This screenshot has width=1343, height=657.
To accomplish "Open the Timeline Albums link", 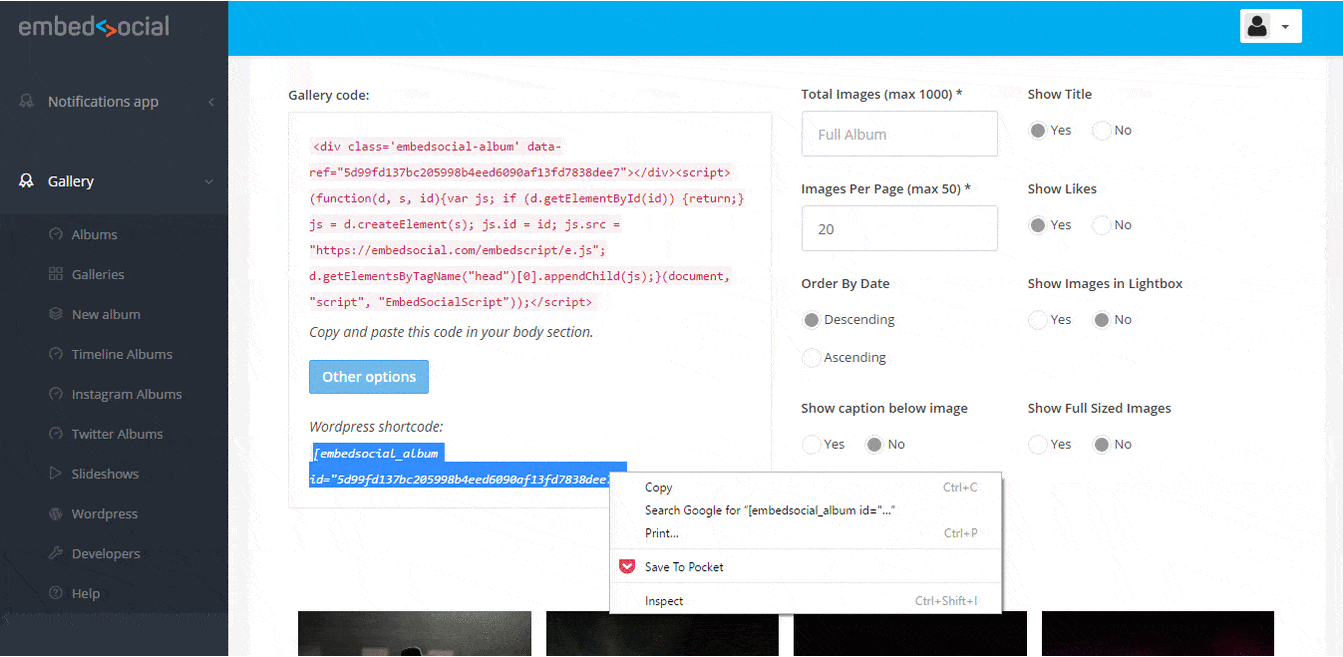I will [122, 354].
